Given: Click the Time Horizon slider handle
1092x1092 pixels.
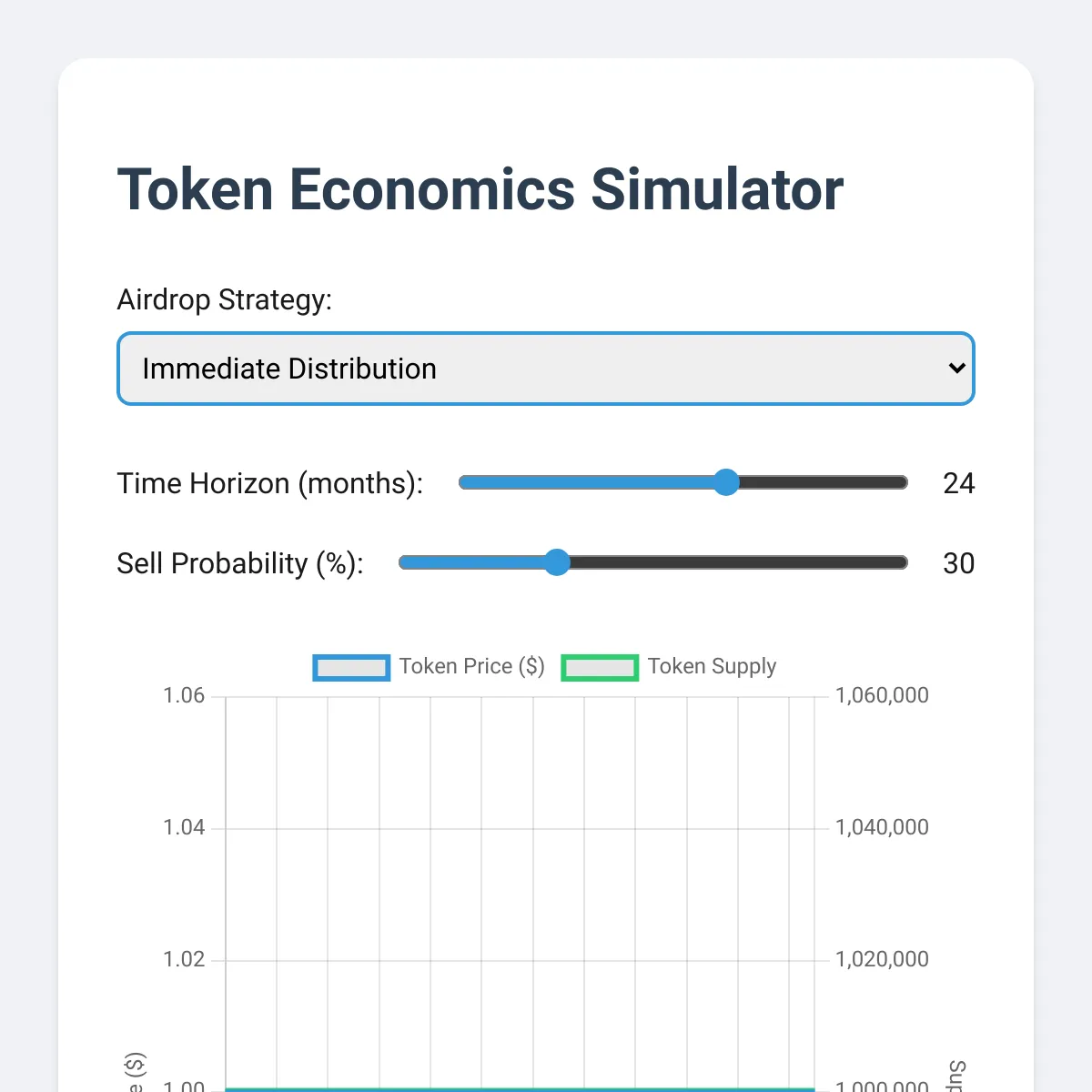Looking at the screenshot, I should point(726,482).
